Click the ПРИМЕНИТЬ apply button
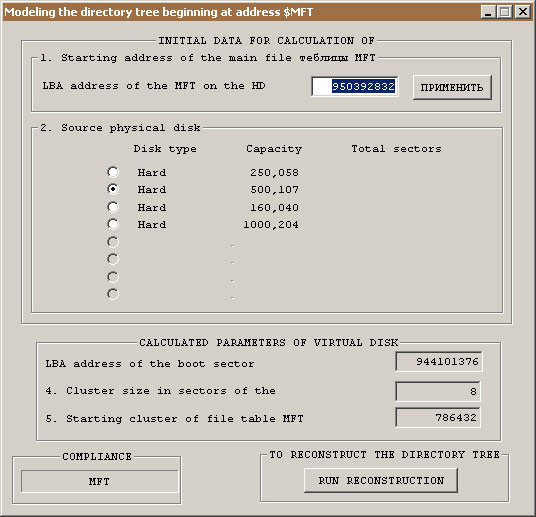536x517 pixels. click(x=452, y=88)
